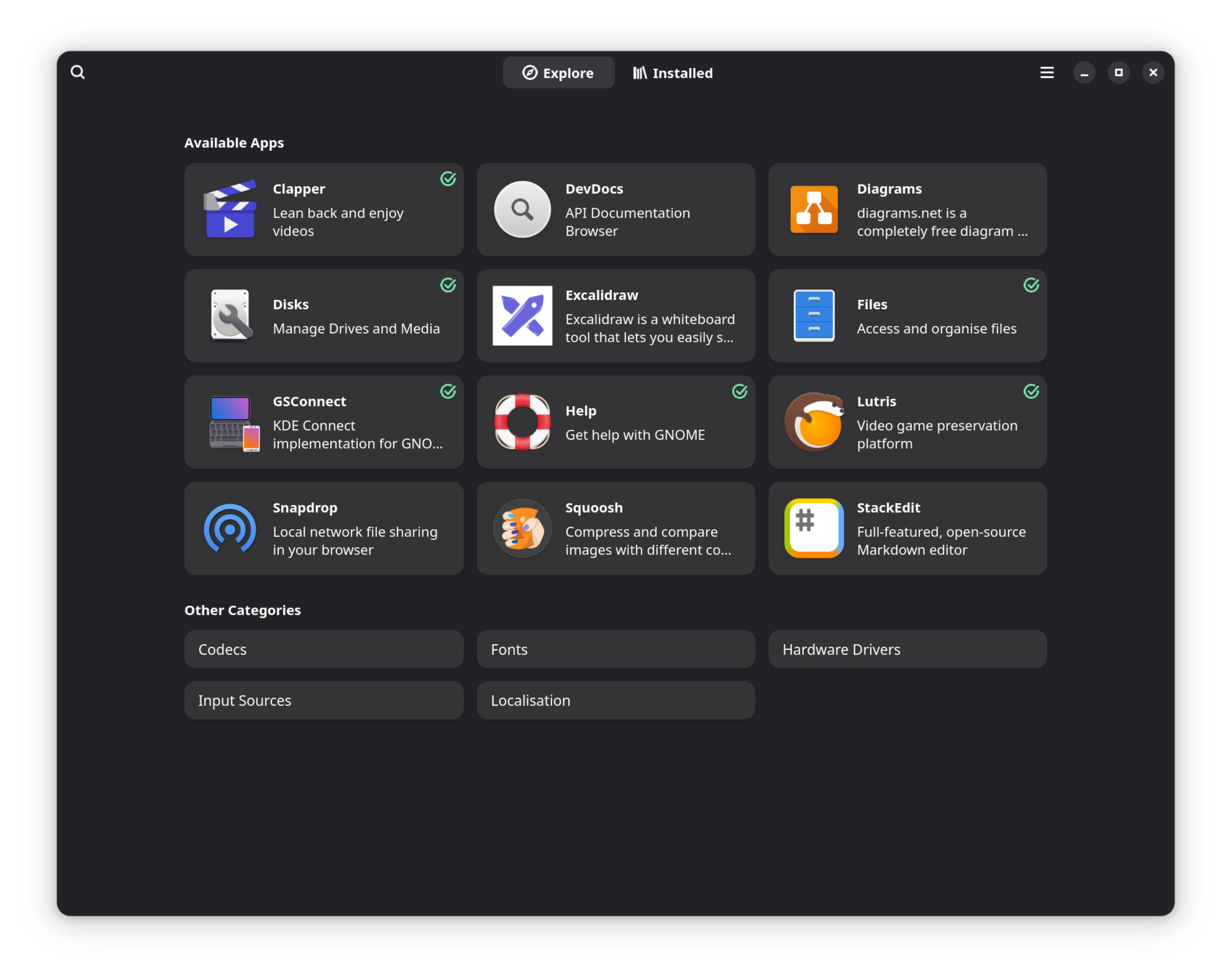Screen dimensions: 1232x979
Task: Open the hamburger main menu
Action: tap(1046, 73)
